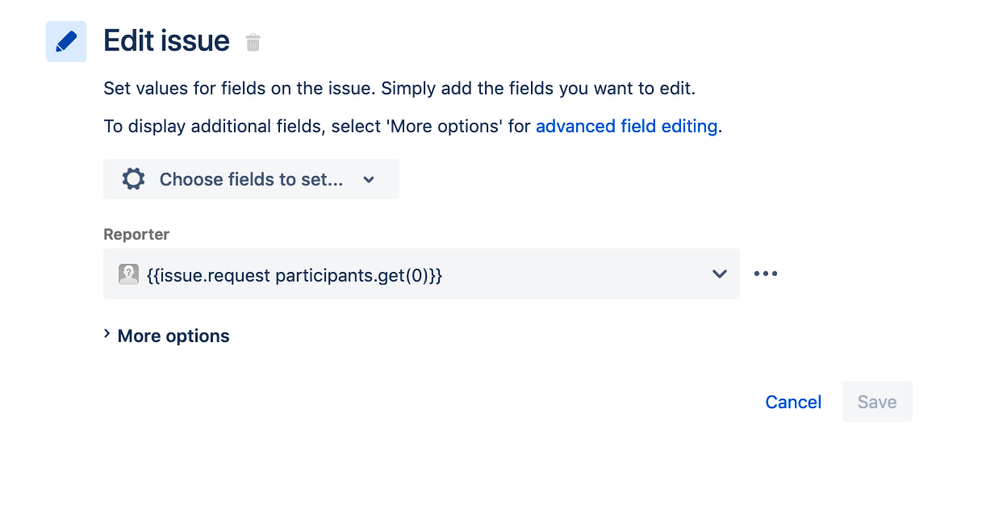Click the word 'Choose' on the fields button
Screen dimensions: 999x518
pos(192,180)
